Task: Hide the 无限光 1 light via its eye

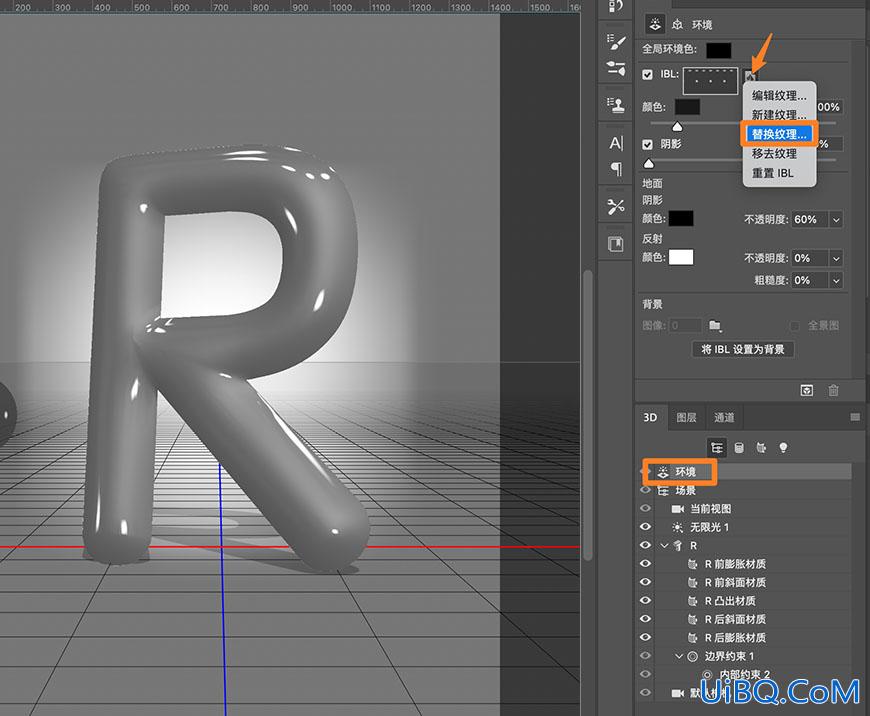Action: pyautogui.click(x=645, y=527)
